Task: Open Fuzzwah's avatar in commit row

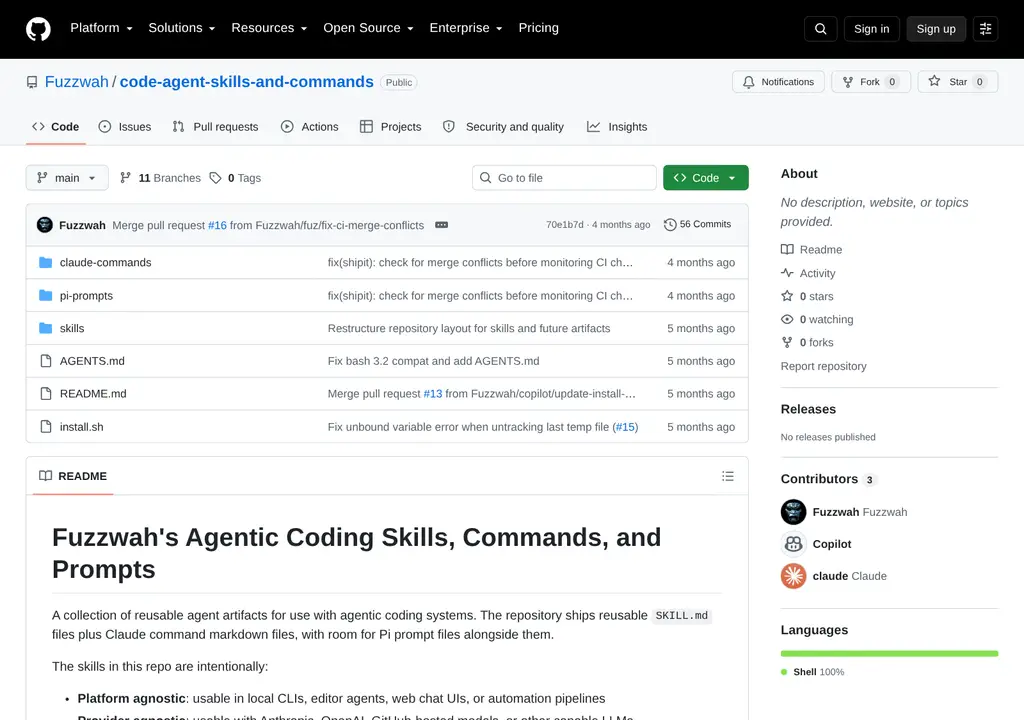Action: pyautogui.click(x=44, y=225)
